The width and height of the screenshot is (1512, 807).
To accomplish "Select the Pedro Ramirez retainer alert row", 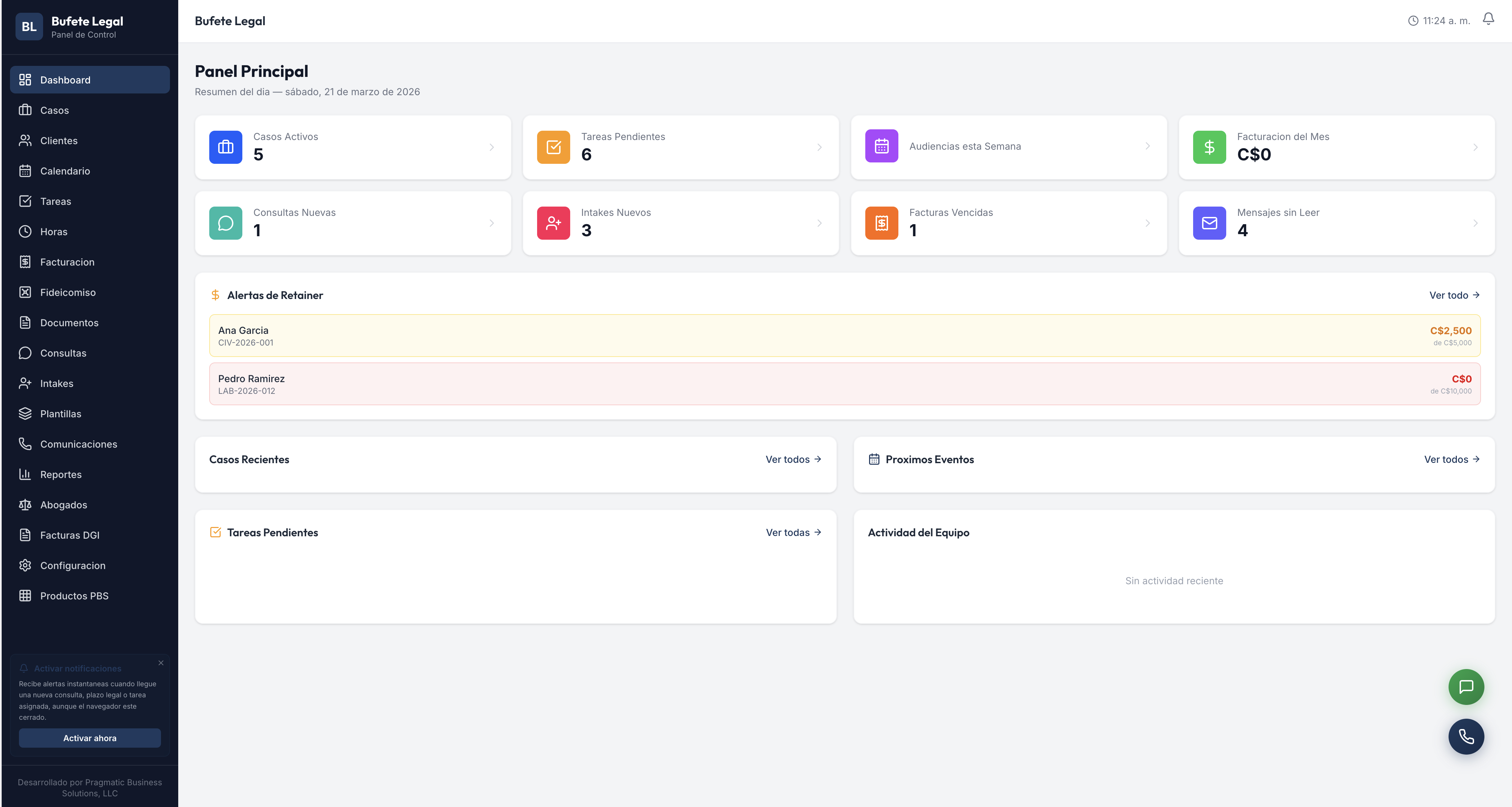I will pyautogui.click(x=844, y=384).
